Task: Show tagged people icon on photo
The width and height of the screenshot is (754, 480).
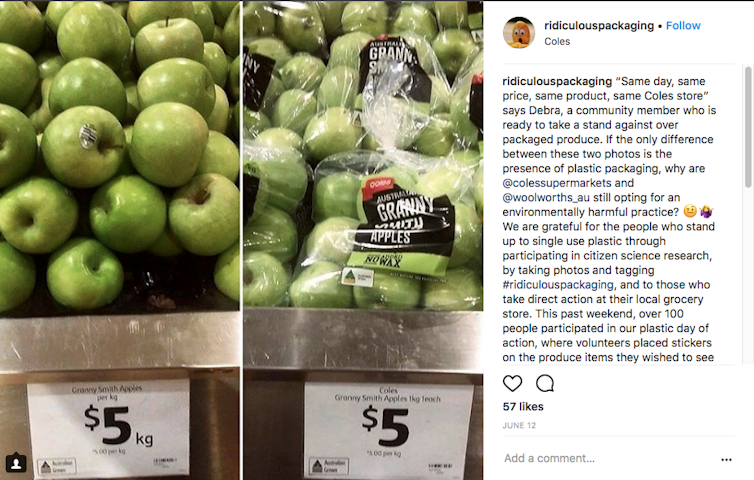Action: tap(16, 463)
